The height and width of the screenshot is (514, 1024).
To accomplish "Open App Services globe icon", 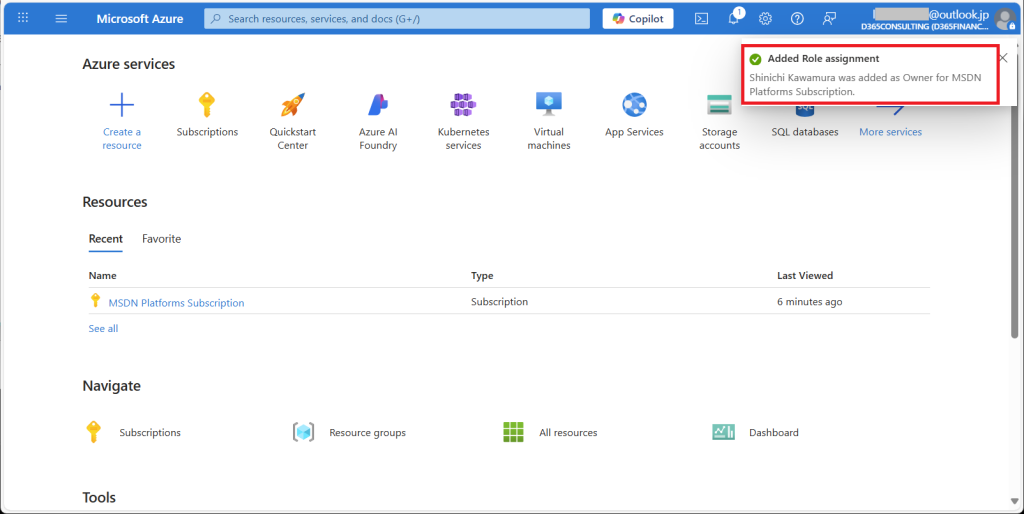I will pos(634,105).
